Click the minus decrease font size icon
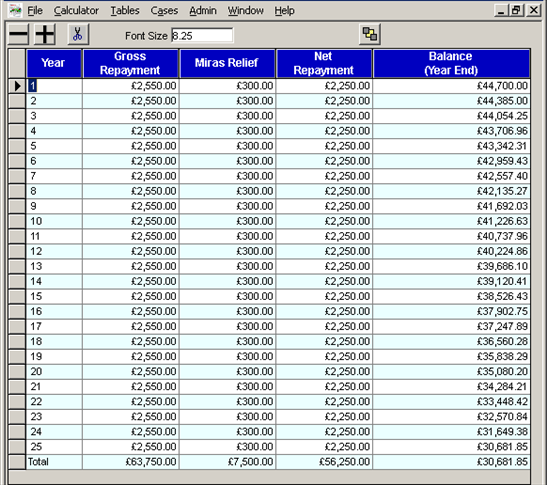Screen dimensions: 547x485 18,34
